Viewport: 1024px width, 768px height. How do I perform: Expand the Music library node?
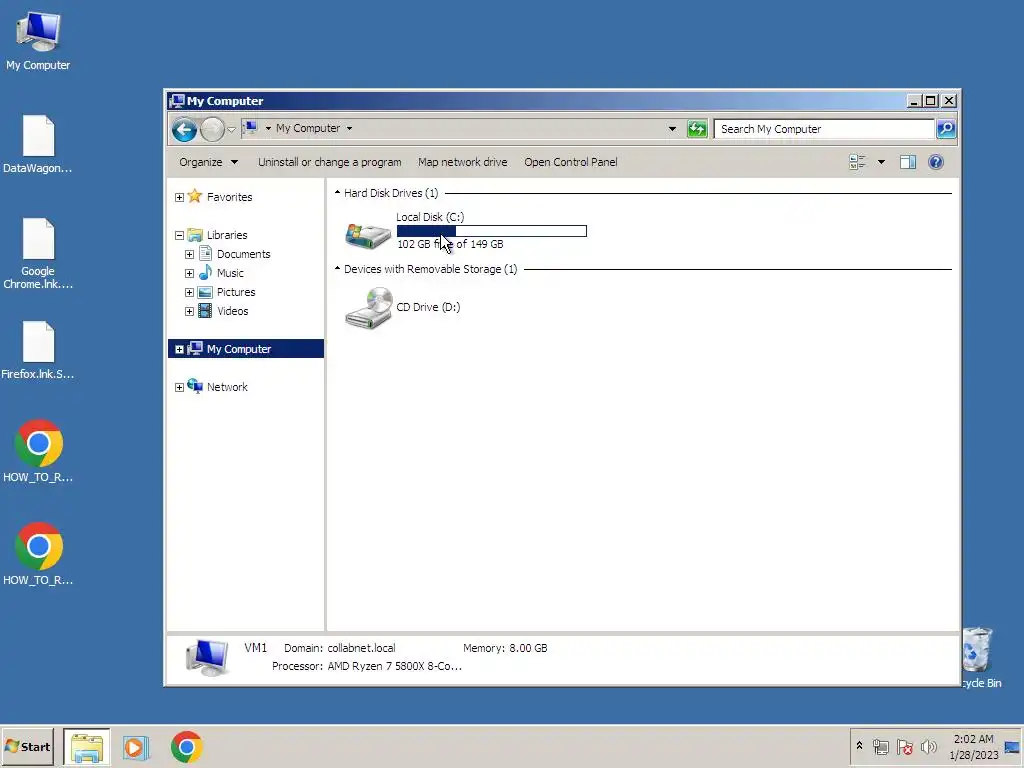189,273
